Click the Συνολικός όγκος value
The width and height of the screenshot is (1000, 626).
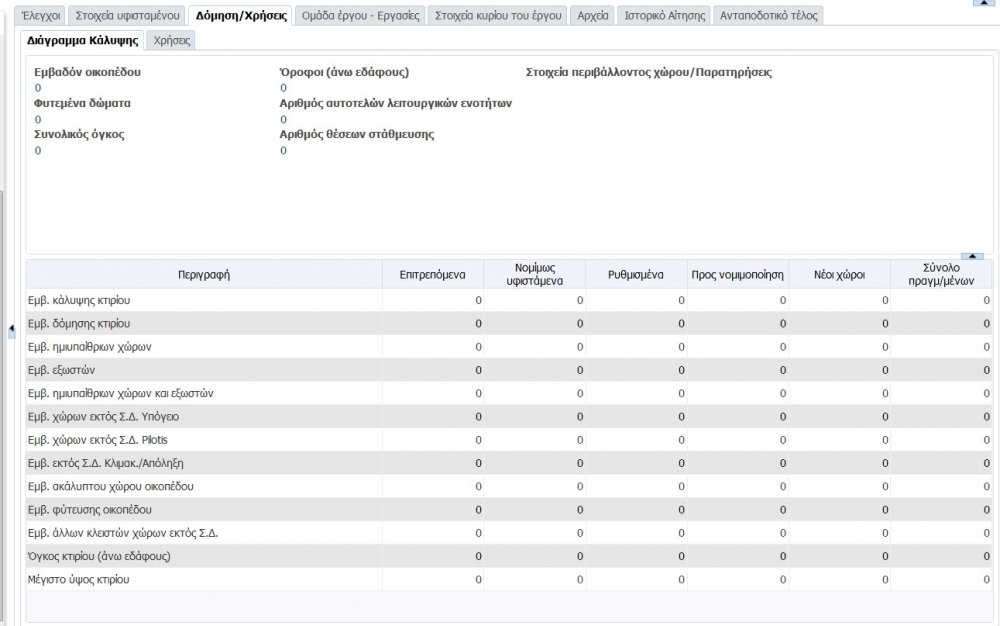38,151
